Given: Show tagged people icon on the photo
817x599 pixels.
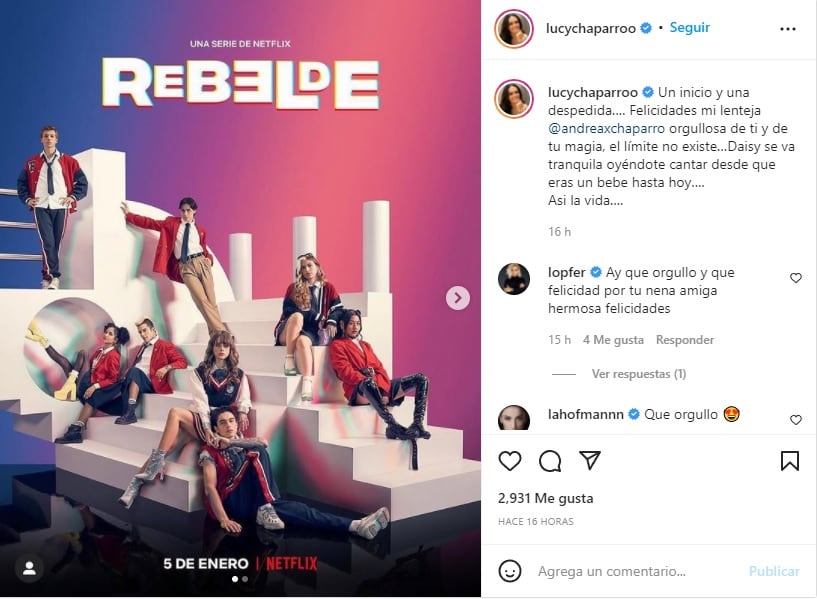Looking at the screenshot, I should [29, 568].
